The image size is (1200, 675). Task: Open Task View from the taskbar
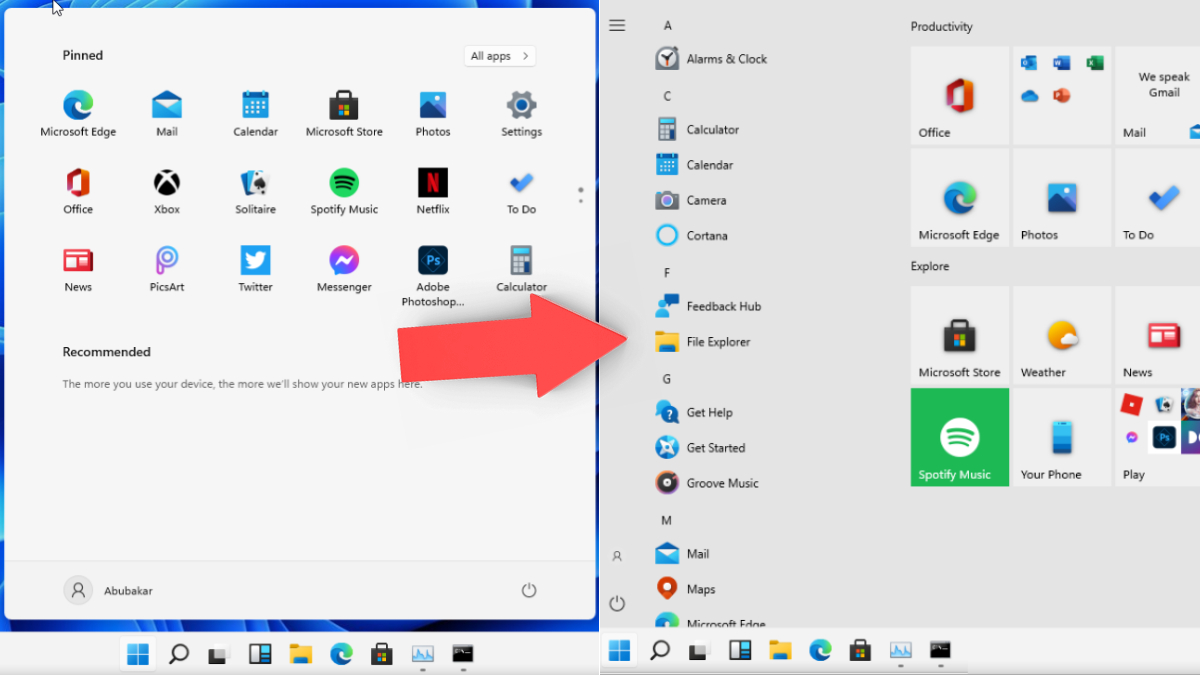[x=218, y=654]
